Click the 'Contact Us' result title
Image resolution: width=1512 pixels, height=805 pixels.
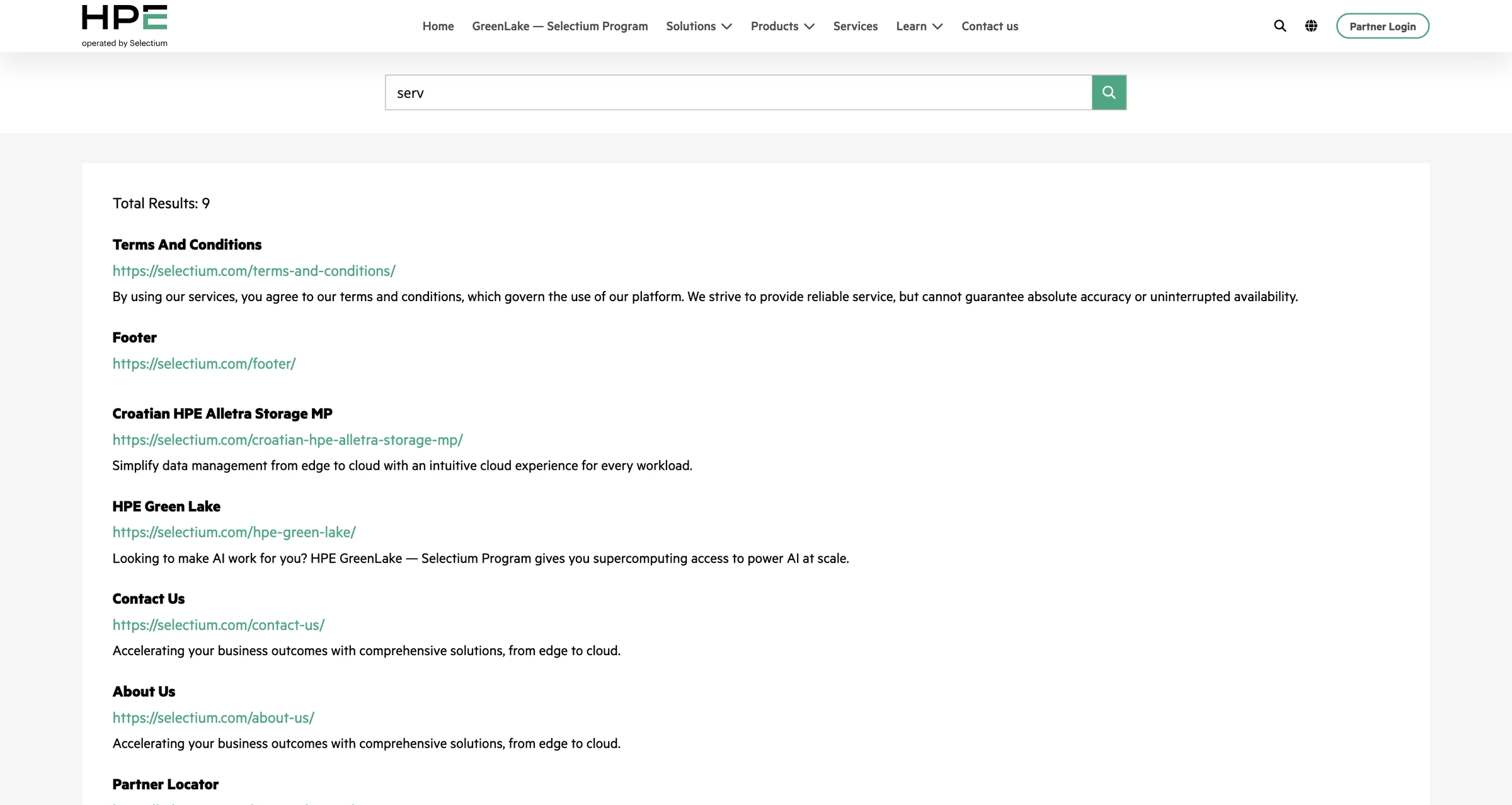coord(148,599)
